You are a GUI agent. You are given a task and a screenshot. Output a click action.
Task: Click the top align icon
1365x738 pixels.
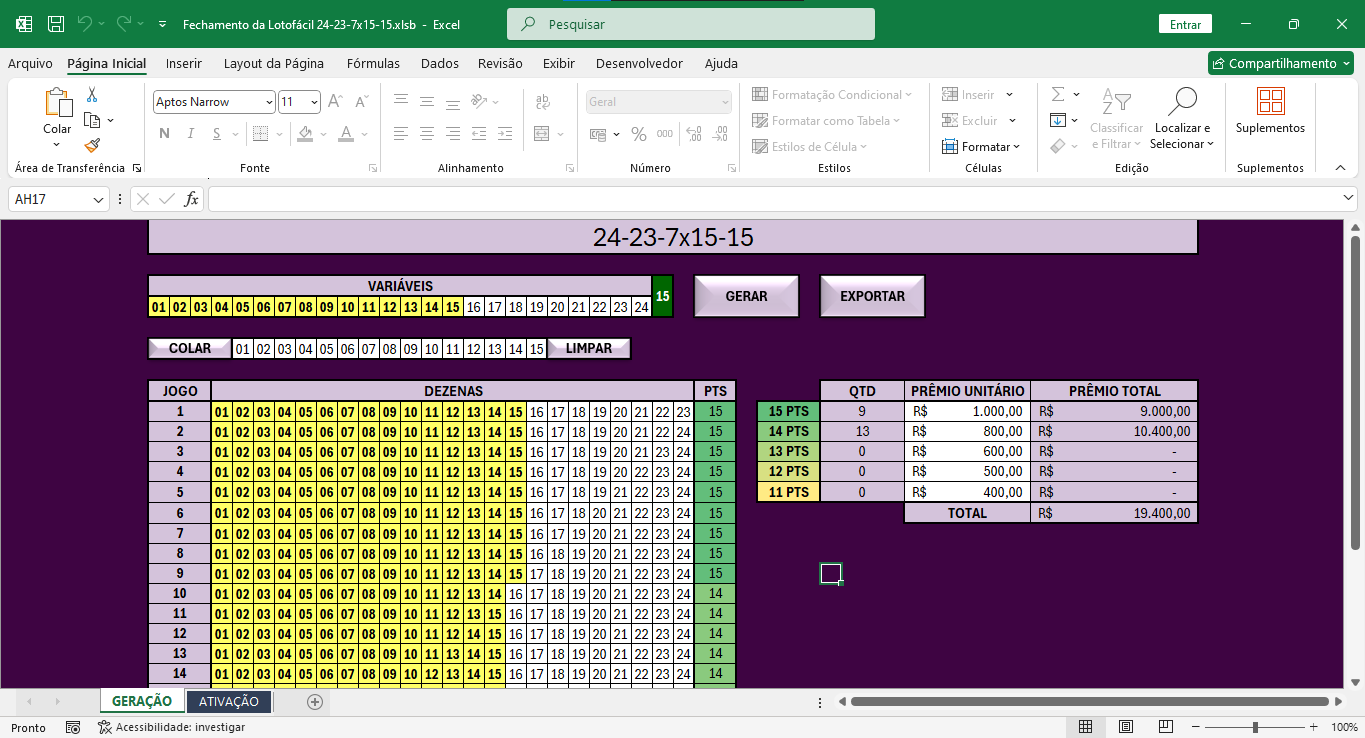401,102
